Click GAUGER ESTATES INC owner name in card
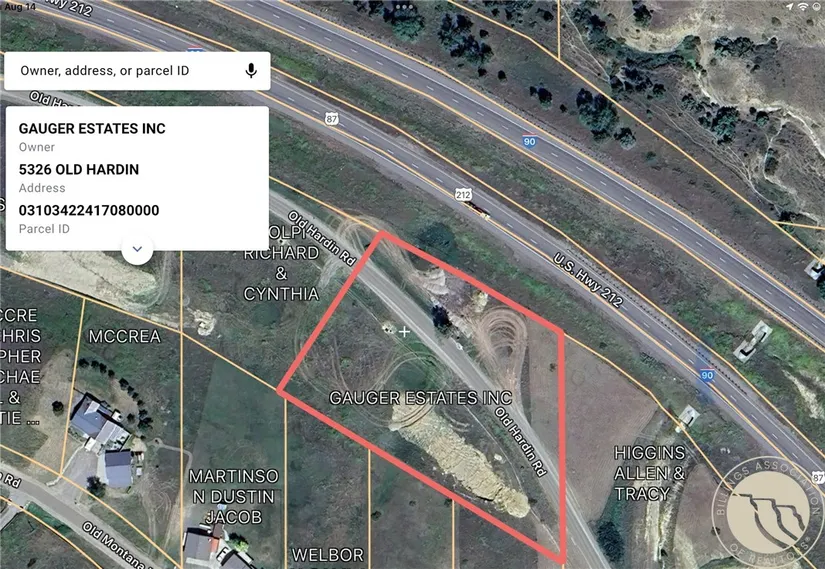Screen dimensions: 825x569 pyautogui.click(x=92, y=128)
